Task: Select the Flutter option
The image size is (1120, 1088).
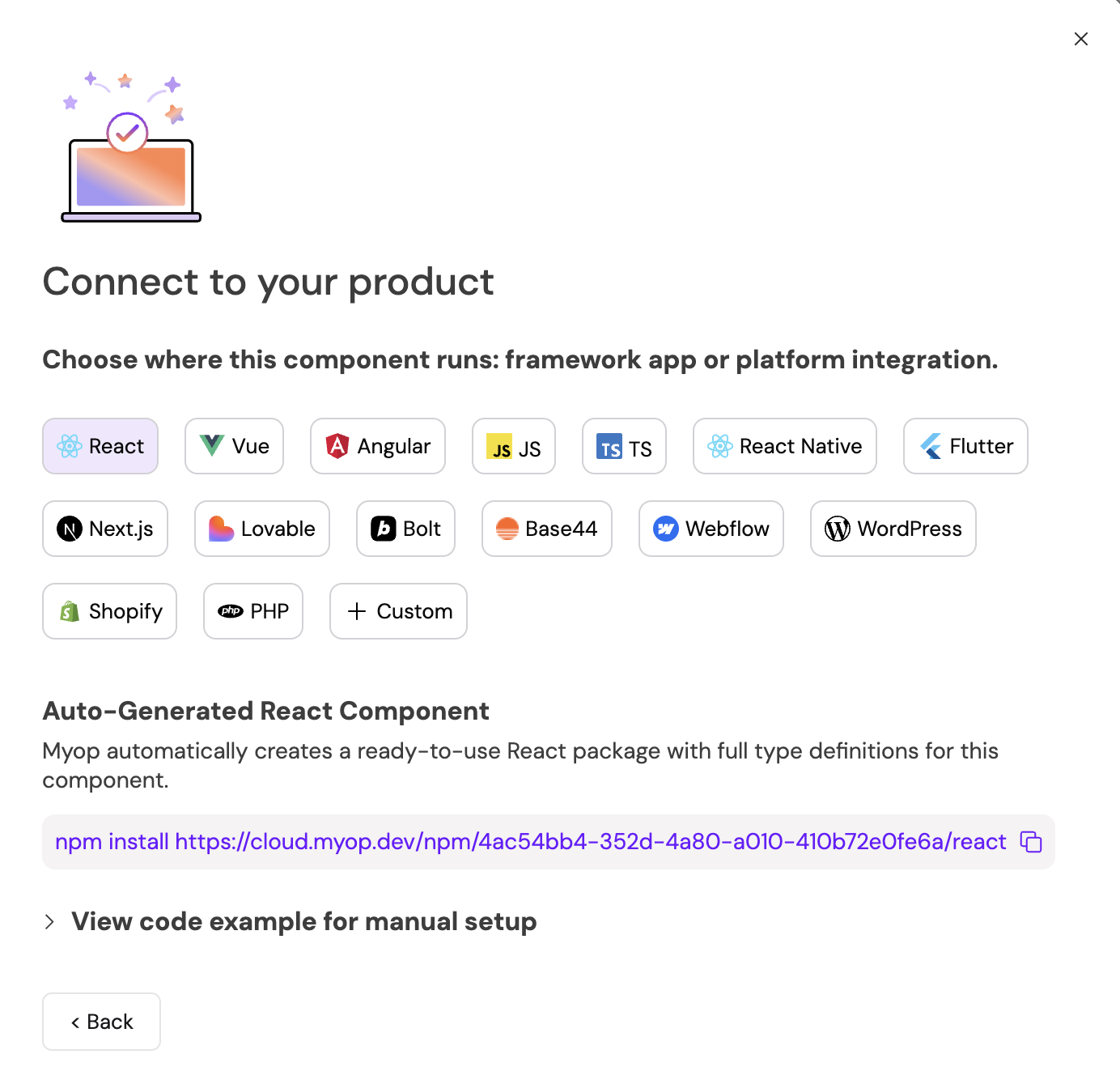Action: coord(965,446)
